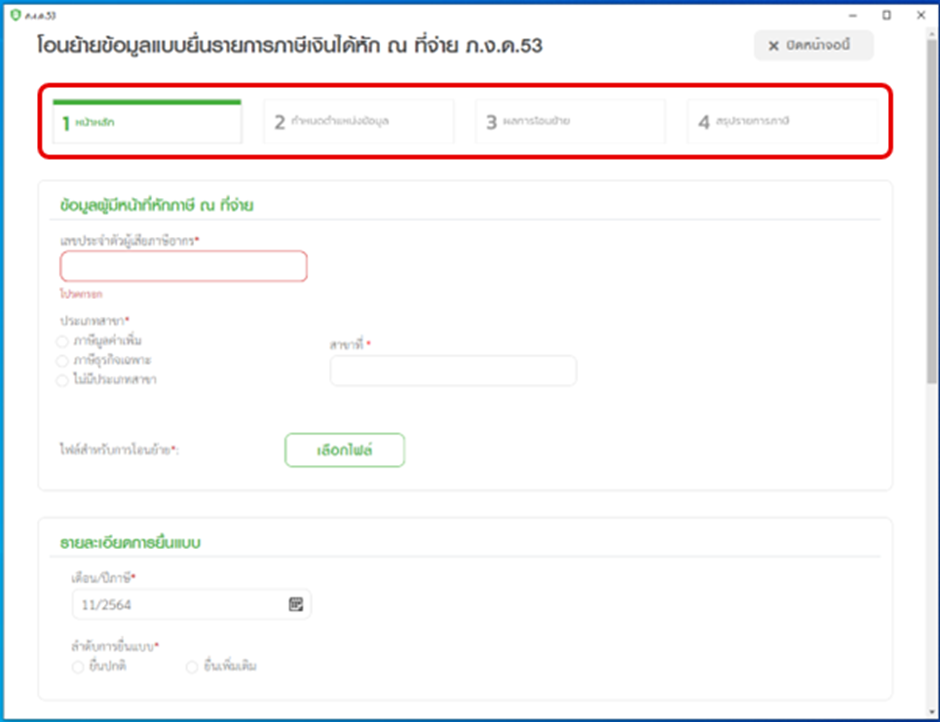Select ยื่นเพิ่มเติม filing radio button

[x=192, y=667]
